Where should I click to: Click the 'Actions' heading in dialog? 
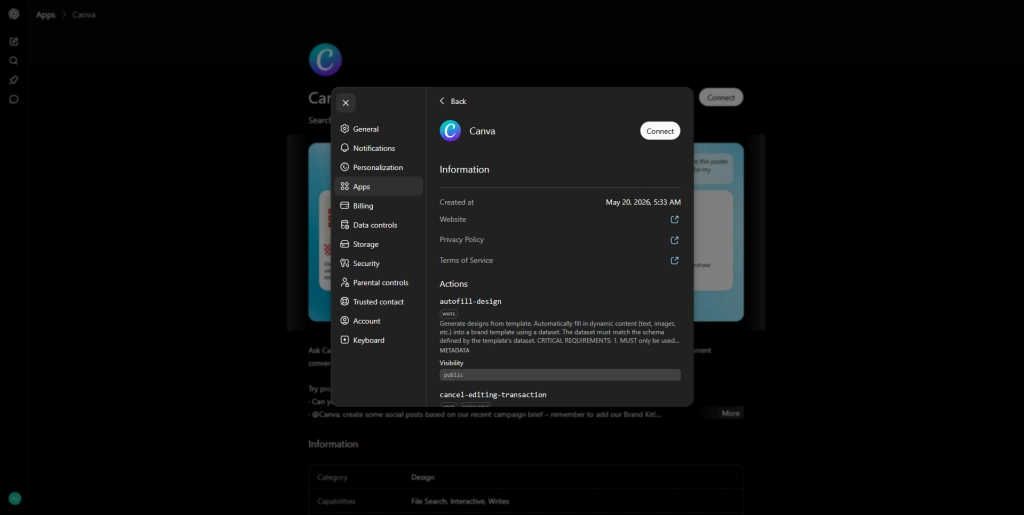(x=453, y=284)
